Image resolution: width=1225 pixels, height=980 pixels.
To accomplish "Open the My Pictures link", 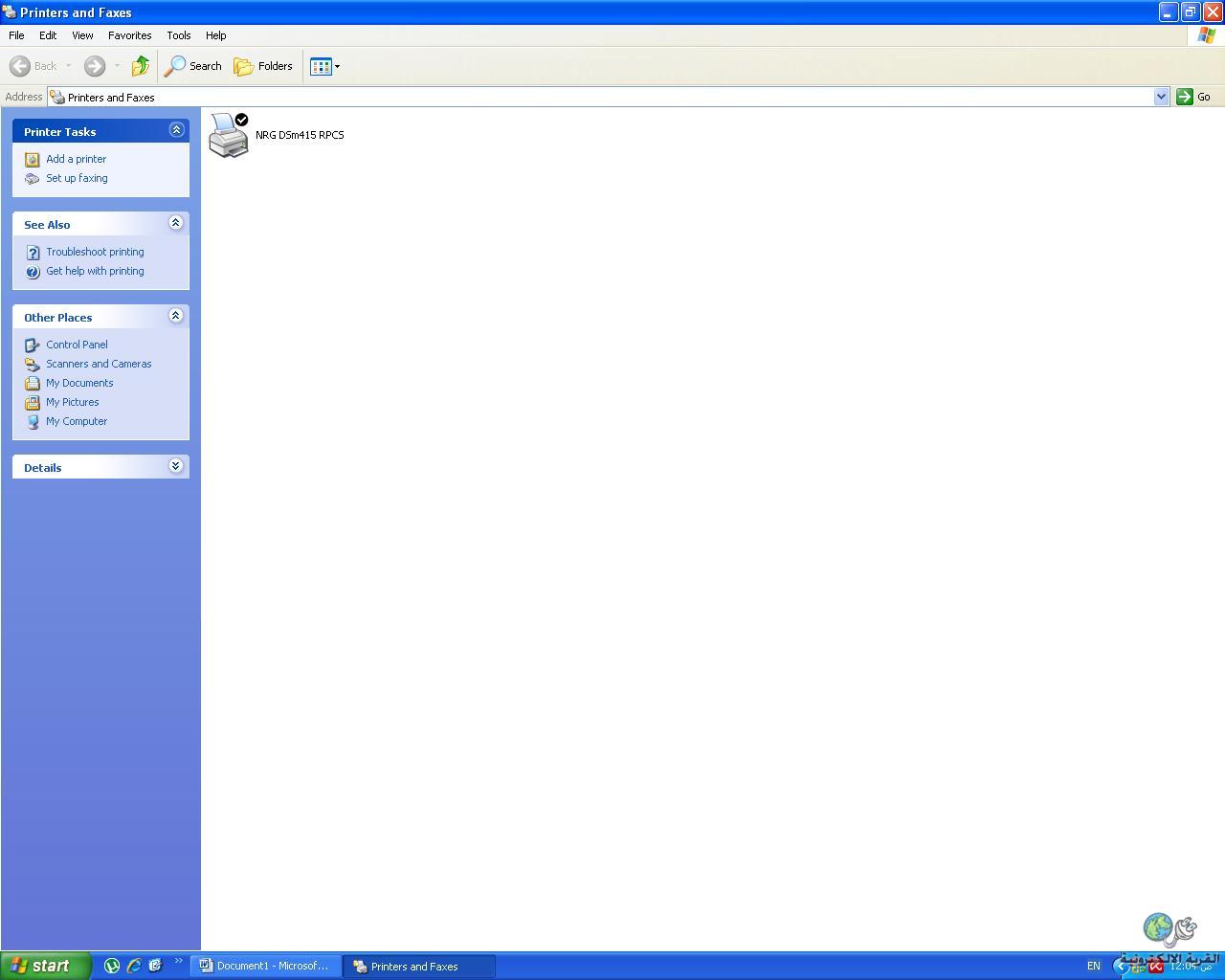I will pos(73,402).
